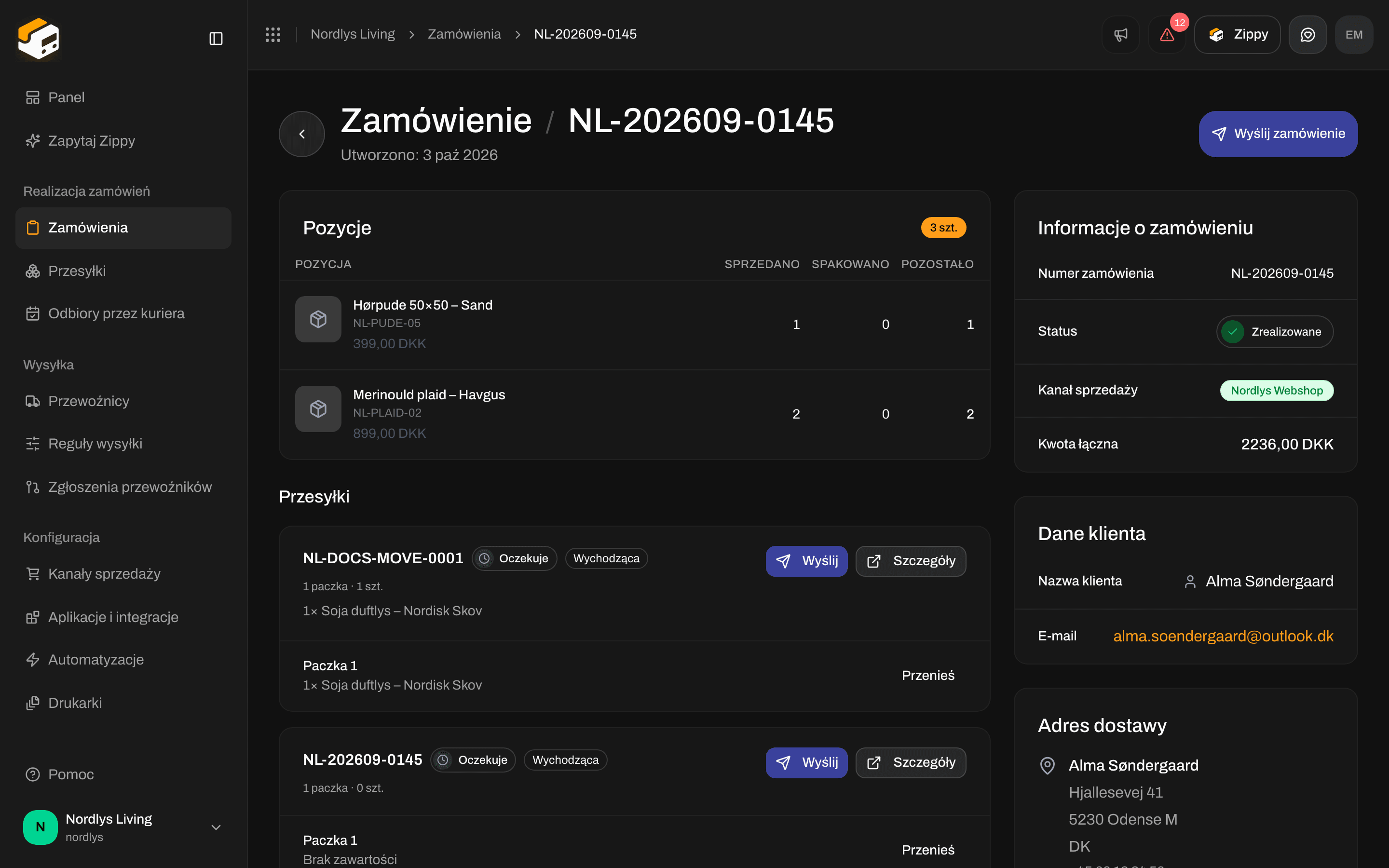
Task: Click Nordlys Living breadcrumb
Action: click(353, 34)
